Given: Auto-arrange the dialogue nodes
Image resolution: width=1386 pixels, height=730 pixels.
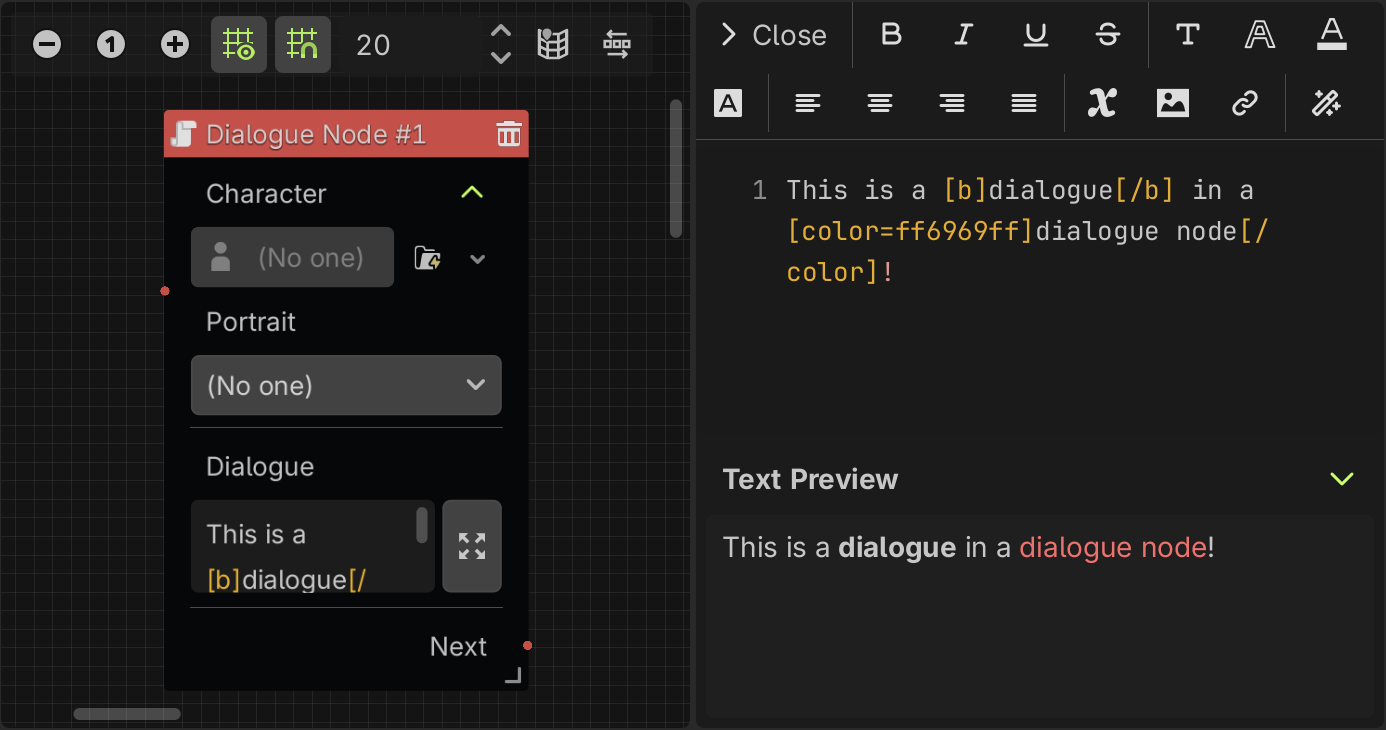Looking at the screenshot, I should (x=617, y=44).
